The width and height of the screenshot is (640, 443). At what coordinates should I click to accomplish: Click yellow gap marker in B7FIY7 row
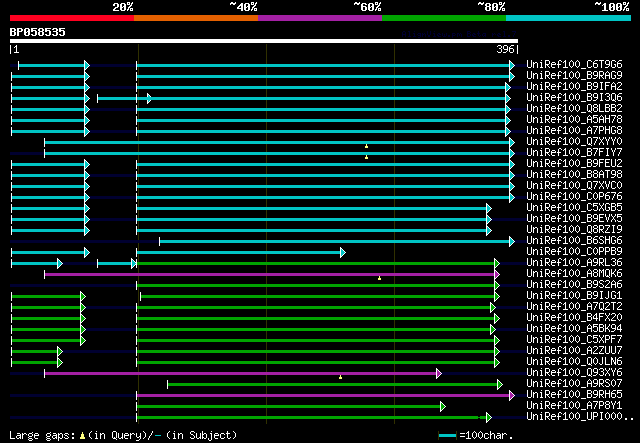tap(367, 157)
